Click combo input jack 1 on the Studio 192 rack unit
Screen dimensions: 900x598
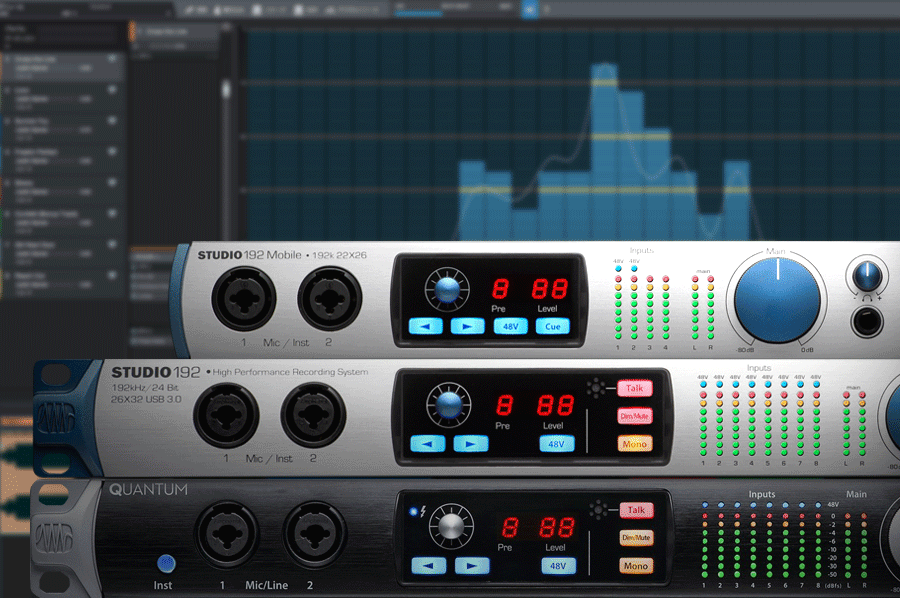click(226, 414)
